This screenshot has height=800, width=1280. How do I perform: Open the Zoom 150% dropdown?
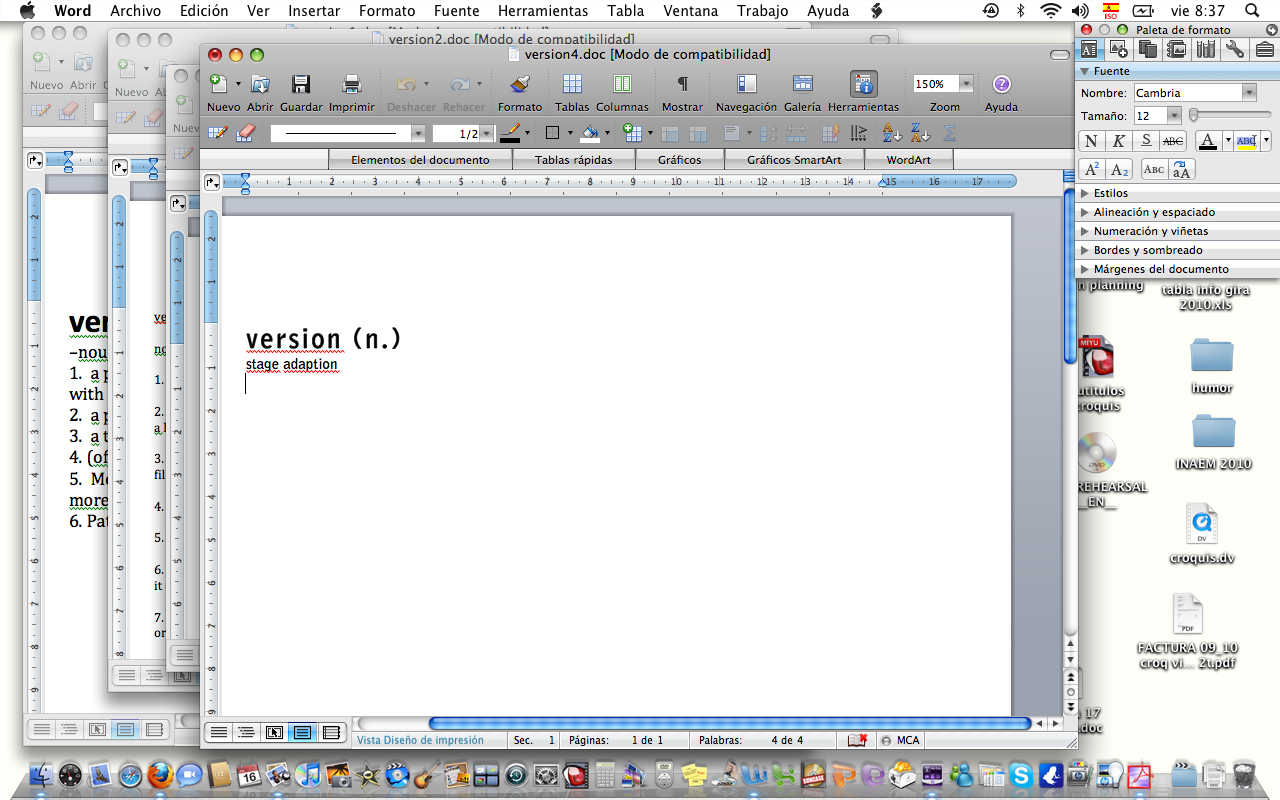[x=966, y=85]
